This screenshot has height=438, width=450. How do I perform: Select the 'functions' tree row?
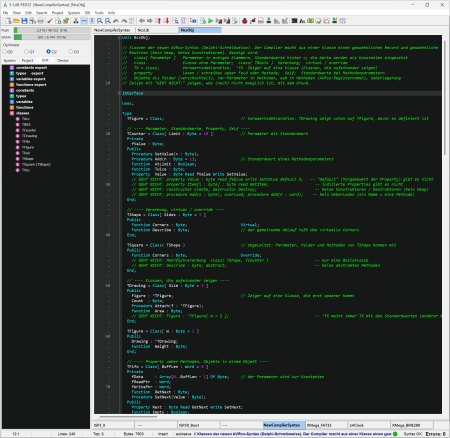point(25,107)
